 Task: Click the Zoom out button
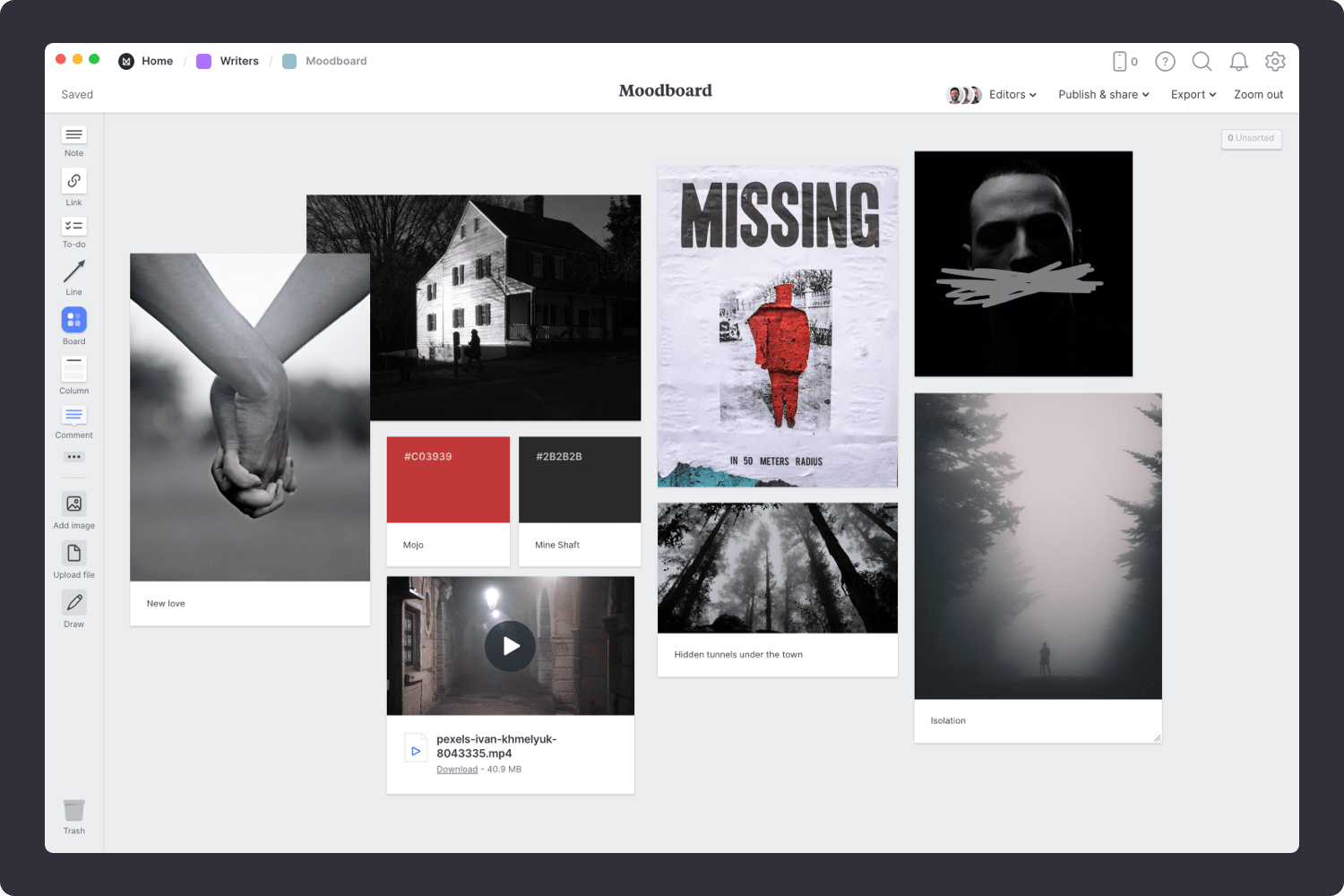(1258, 95)
